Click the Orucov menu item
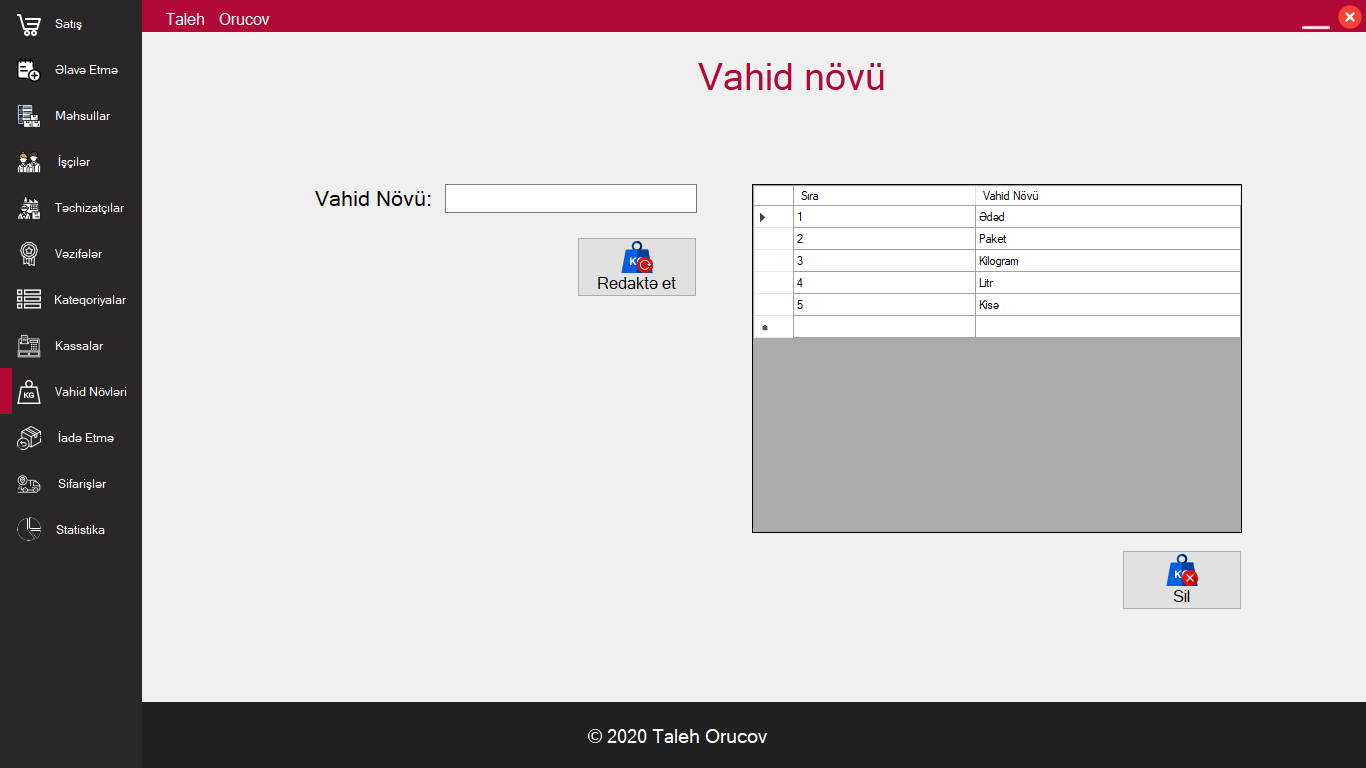This screenshot has width=1366, height=768. pyautogui.click(x=246, y=18)
